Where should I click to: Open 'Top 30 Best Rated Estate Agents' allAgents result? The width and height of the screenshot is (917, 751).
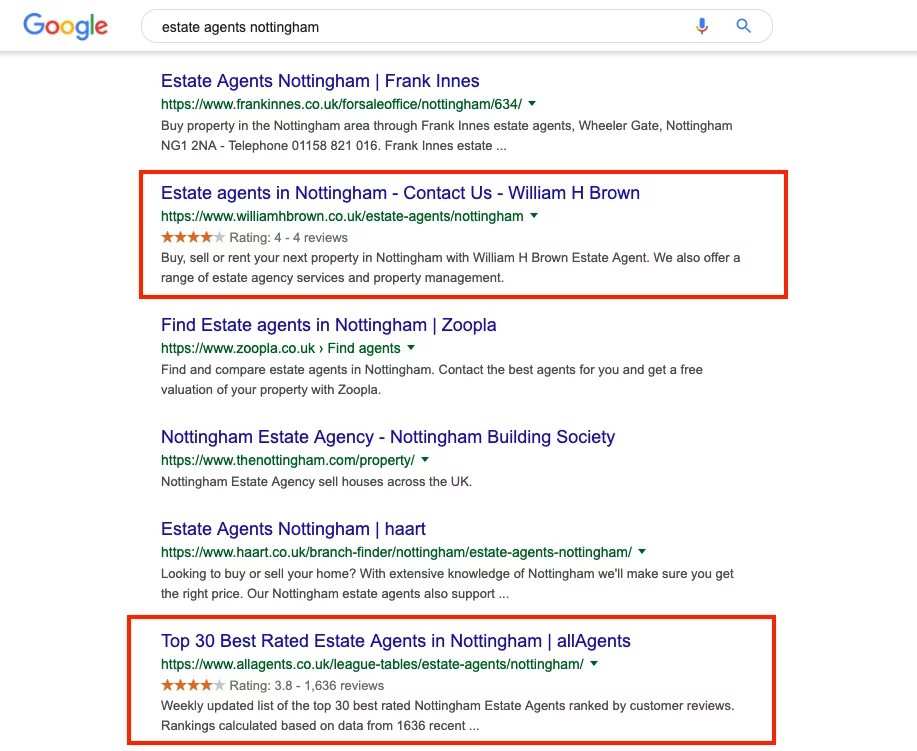395,641
